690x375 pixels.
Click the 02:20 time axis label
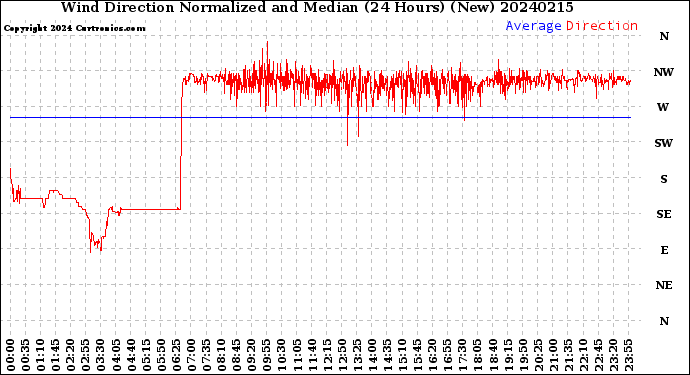point(71,355)
